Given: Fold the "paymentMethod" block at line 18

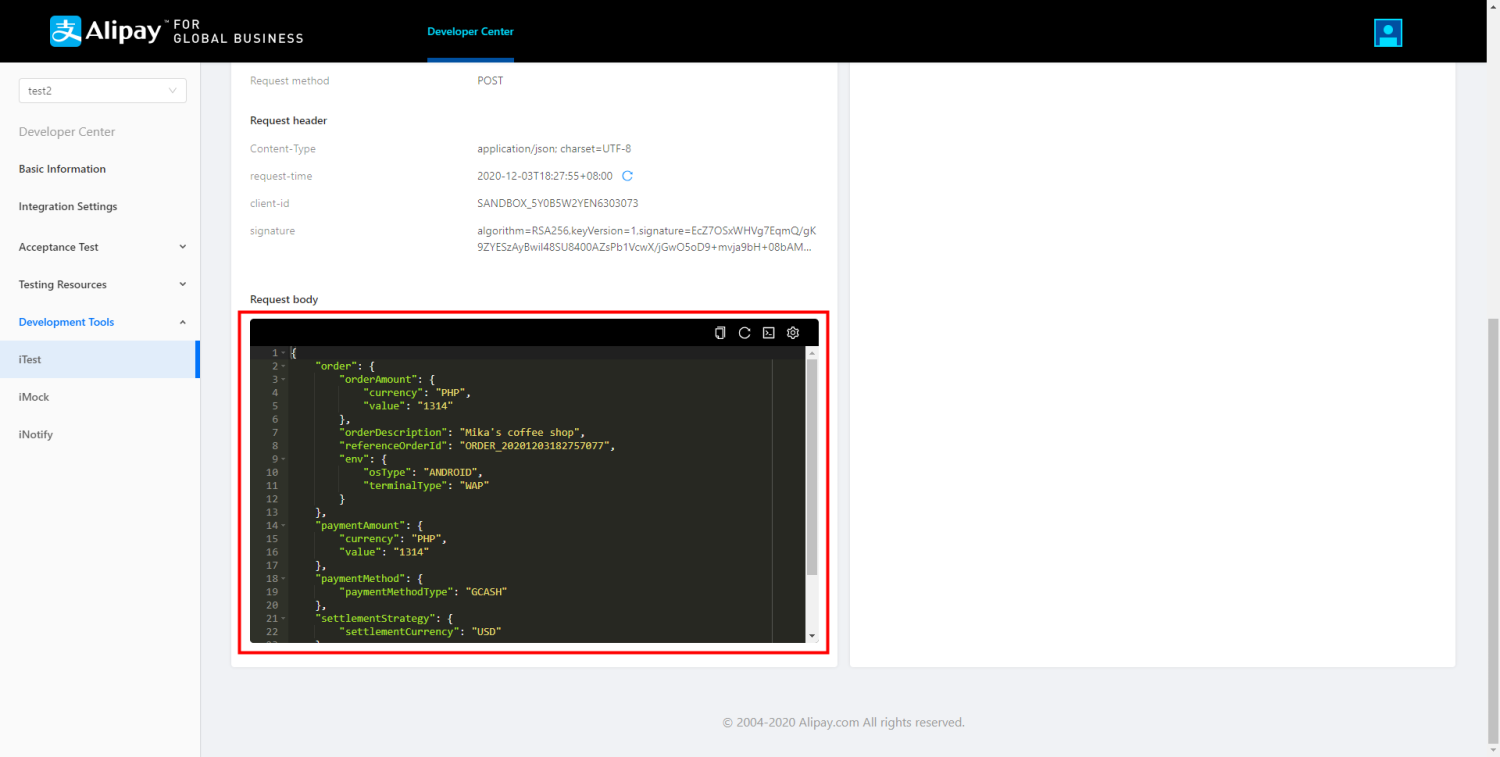Looking at the screenshot, I should (x=284, y=578).
